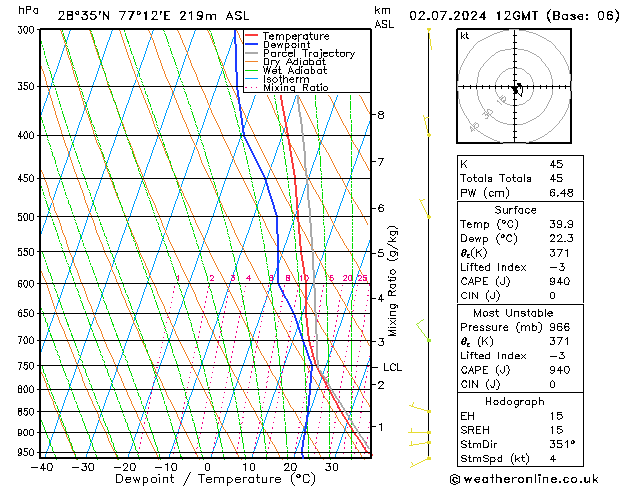Screen dimensions: 629x486
Task: Click the Surface Lifted Index value −3
Action: (558, 267)
